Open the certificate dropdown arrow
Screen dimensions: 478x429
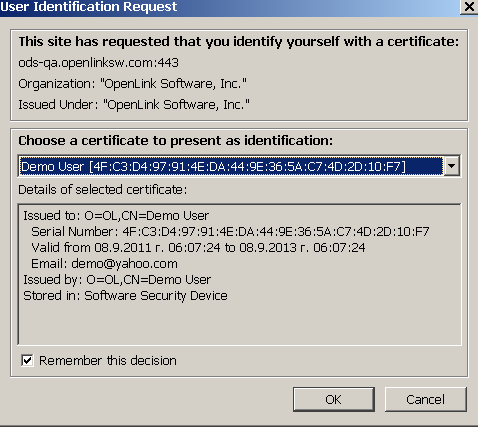452,166
